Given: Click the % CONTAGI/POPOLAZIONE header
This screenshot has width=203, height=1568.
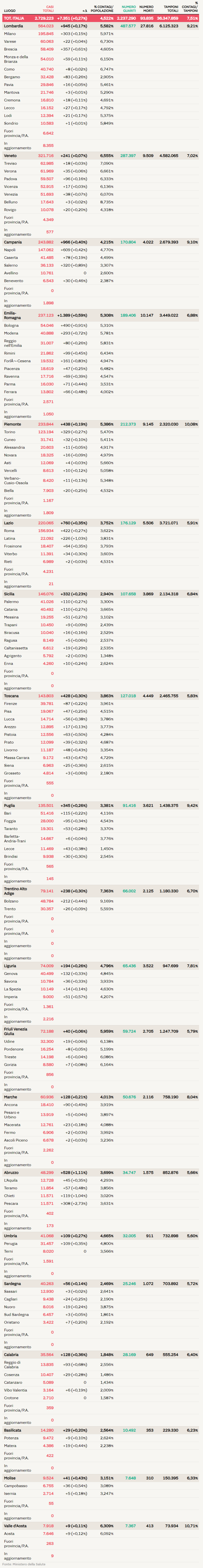Looking at the screenshot, I should point(102,9).
